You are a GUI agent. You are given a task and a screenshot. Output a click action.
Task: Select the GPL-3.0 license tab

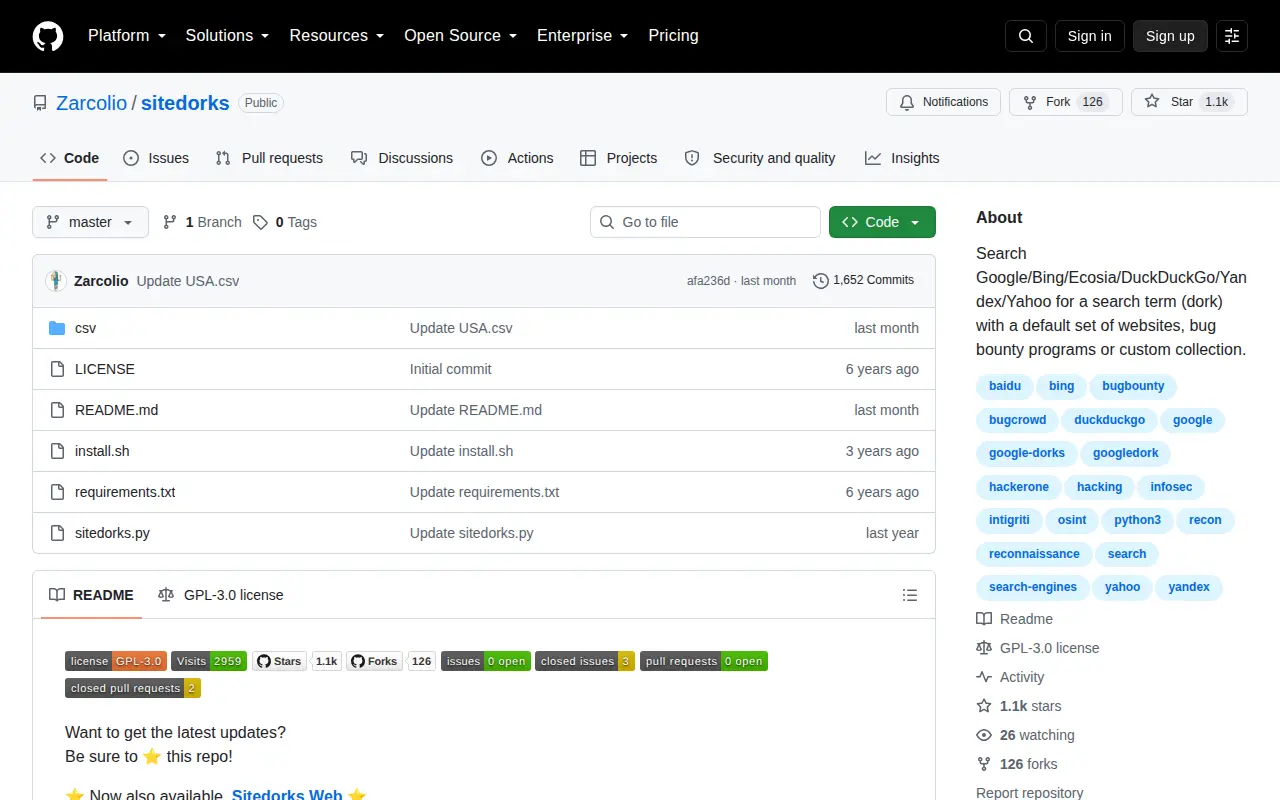(221, 595)
